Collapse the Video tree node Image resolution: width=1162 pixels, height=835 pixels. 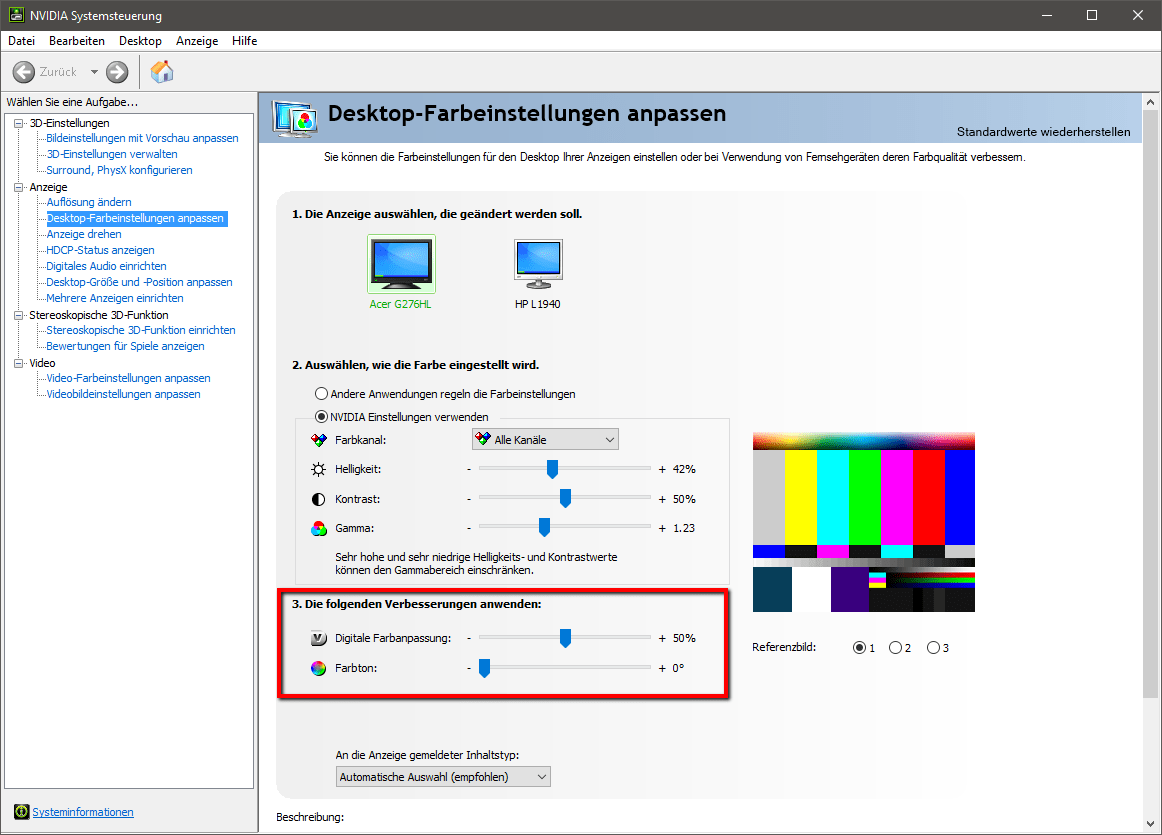(19, 363)
